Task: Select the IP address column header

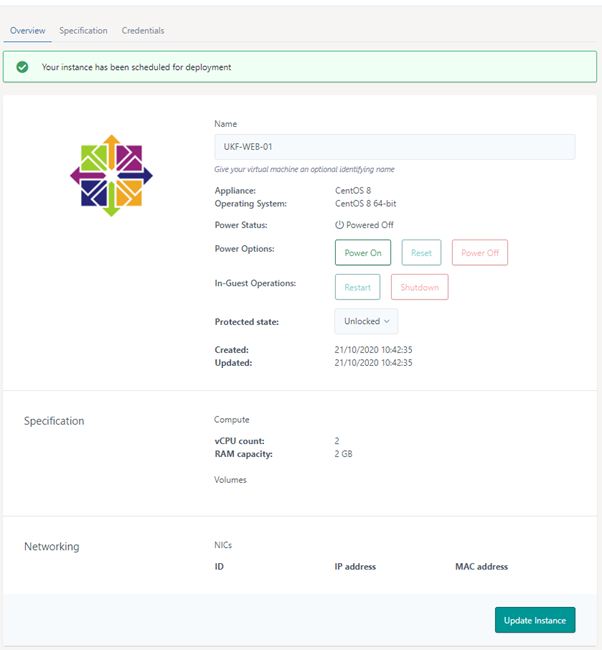Action: click(355, 567)
